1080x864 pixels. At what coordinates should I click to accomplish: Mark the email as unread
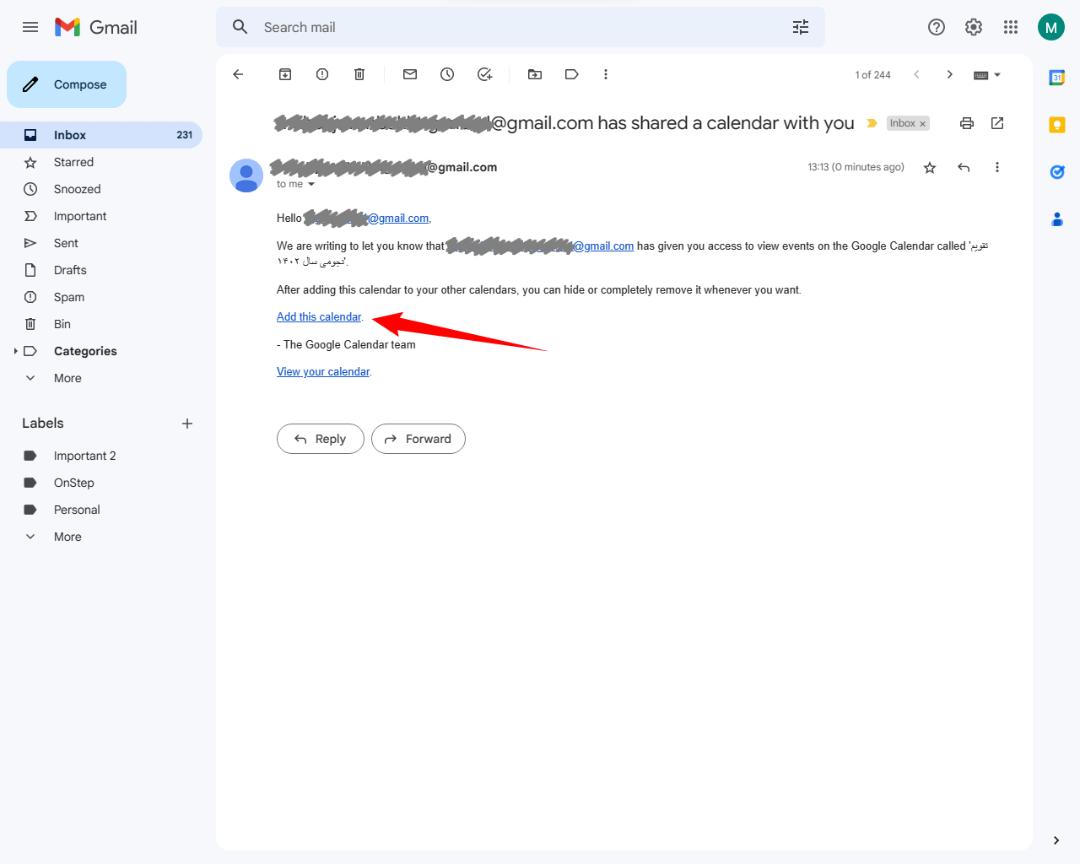410,74
